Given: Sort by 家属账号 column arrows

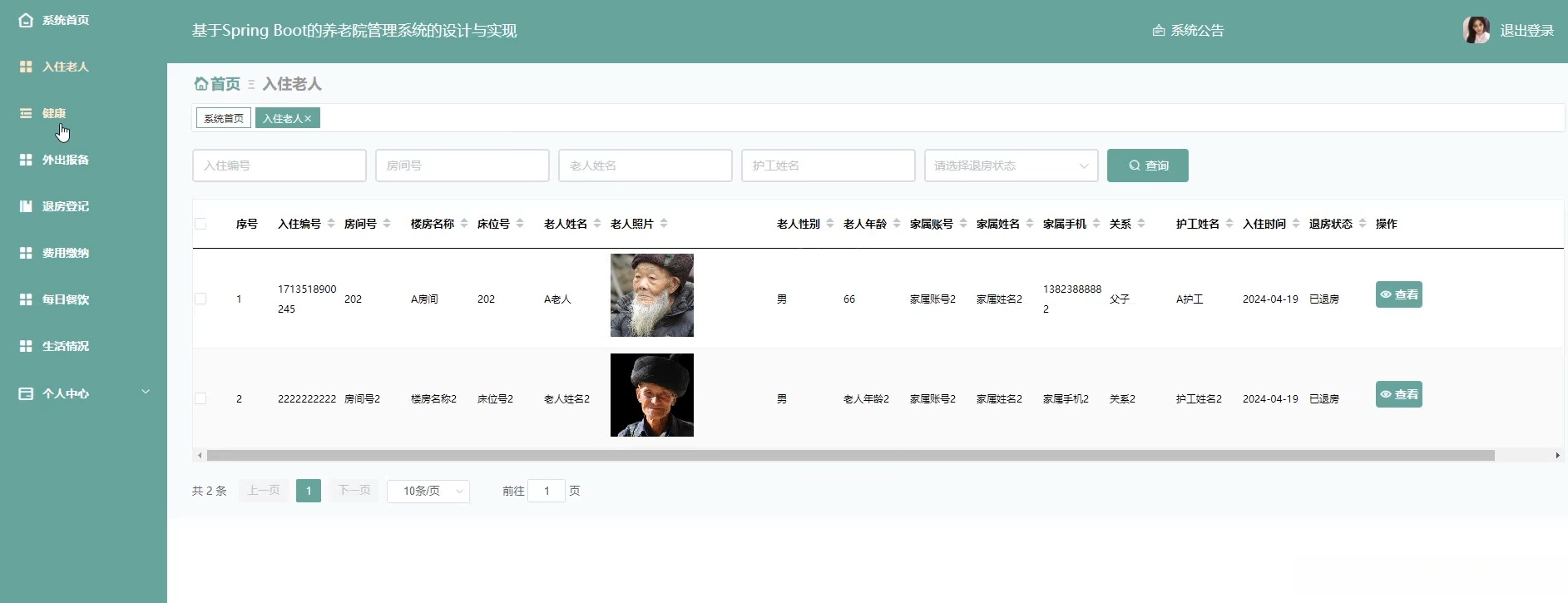Looking at the screenshot, I should [963, 224].
